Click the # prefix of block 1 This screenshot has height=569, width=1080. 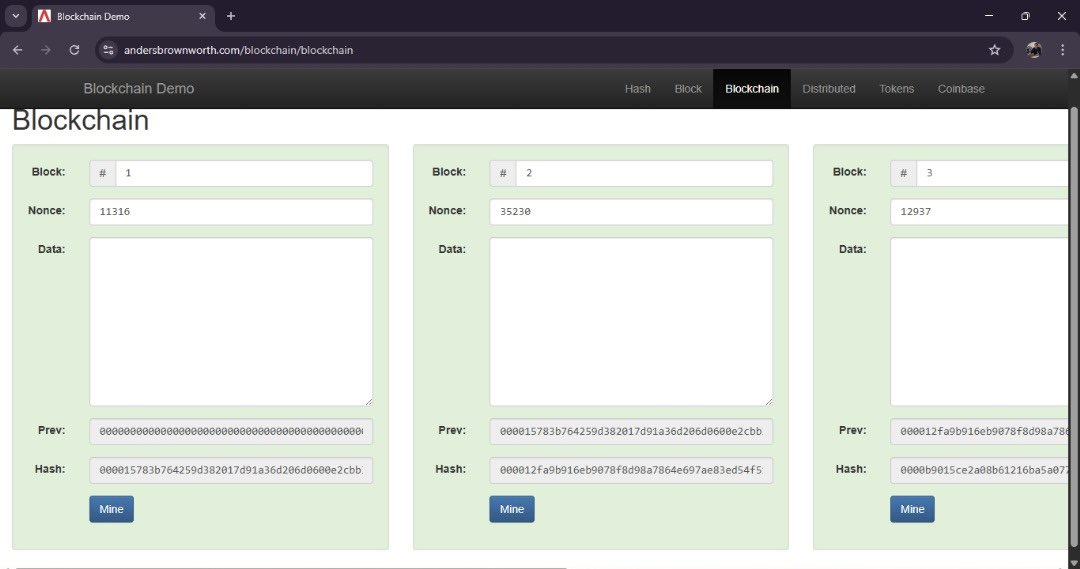(103, 174)
